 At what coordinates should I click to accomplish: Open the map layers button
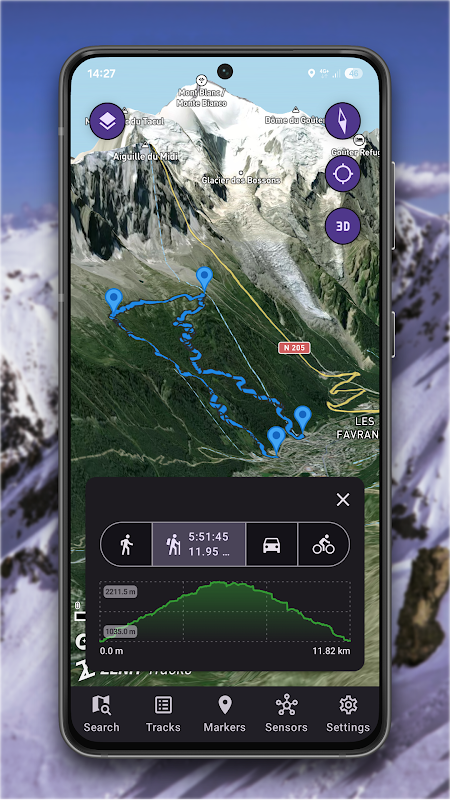tap(108, 121)
